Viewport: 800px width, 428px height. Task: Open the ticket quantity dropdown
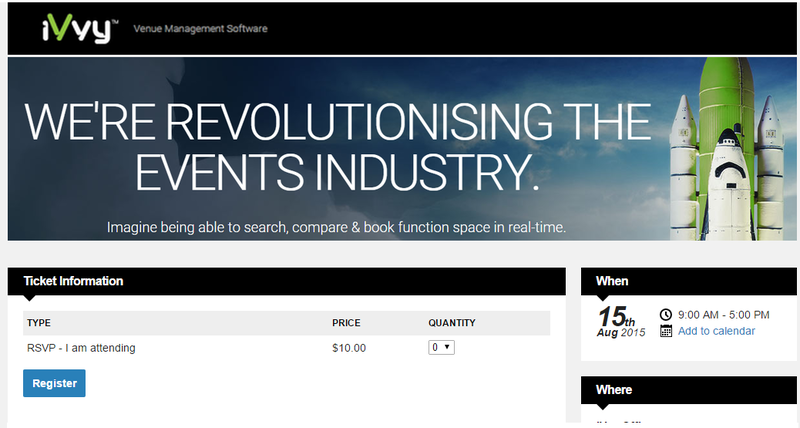pos(441,348)
